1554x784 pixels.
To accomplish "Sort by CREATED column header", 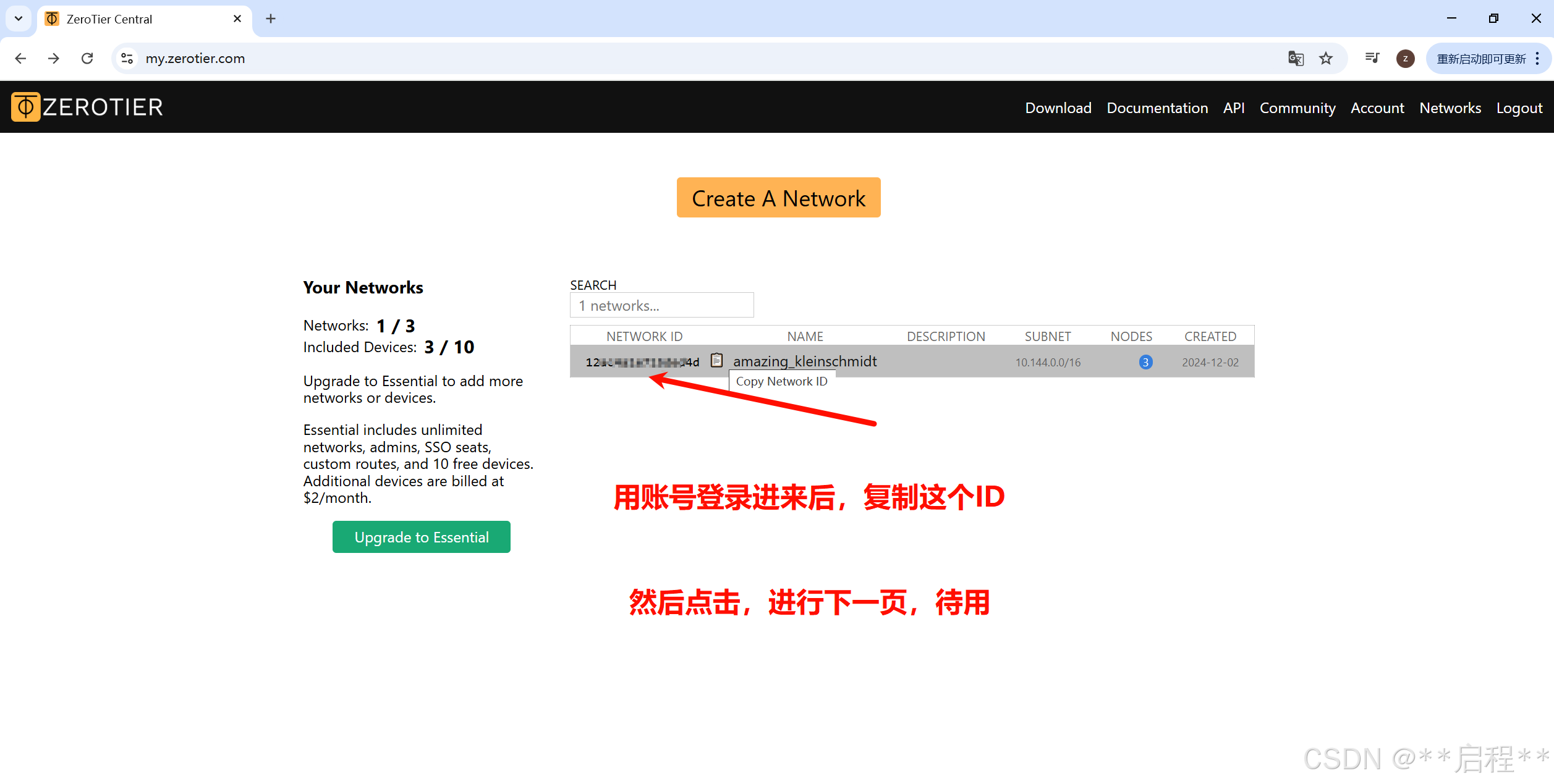I will [x=1210, y=336].
